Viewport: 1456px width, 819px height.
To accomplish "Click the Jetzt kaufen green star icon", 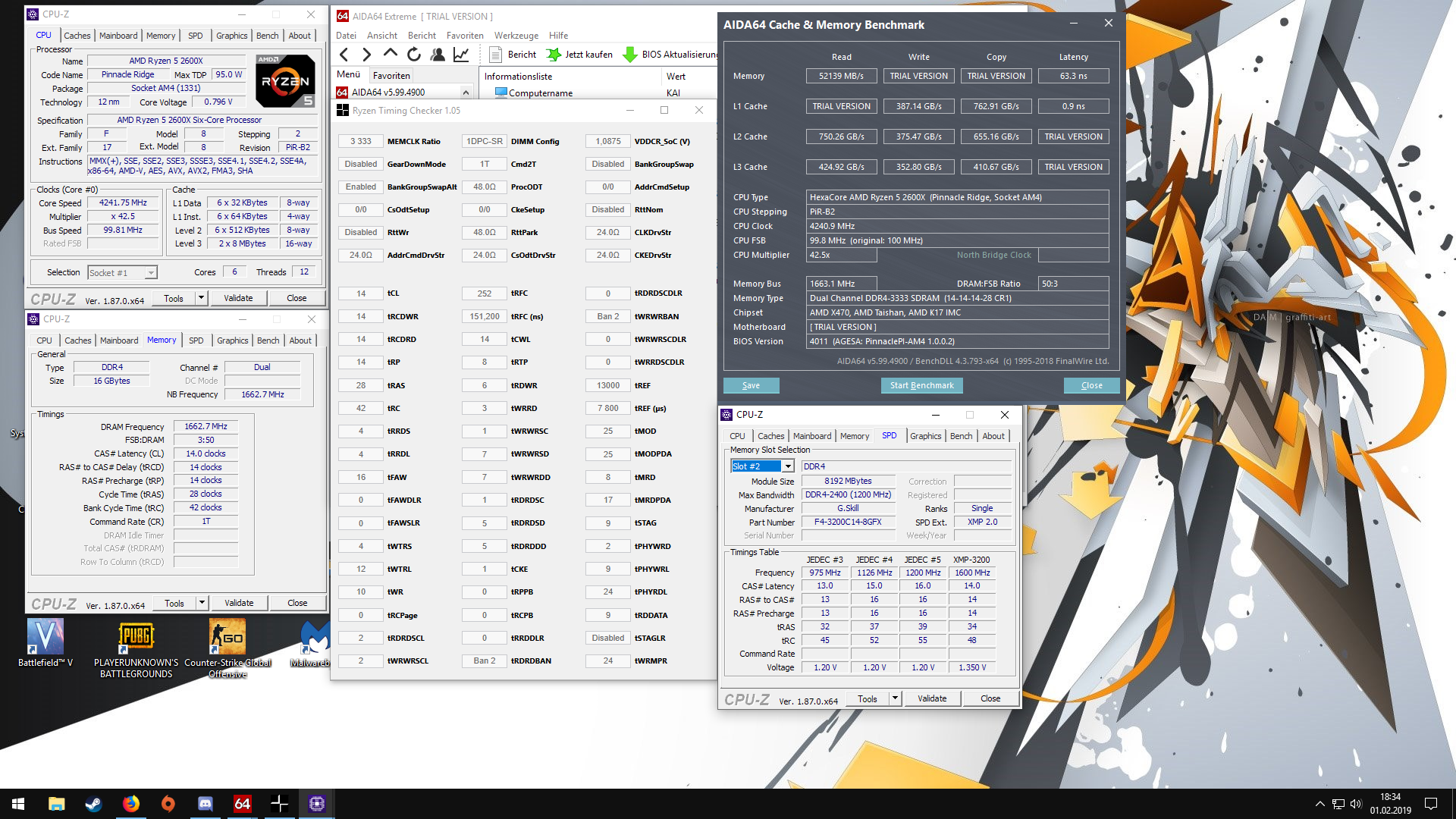I will [554, 55].
